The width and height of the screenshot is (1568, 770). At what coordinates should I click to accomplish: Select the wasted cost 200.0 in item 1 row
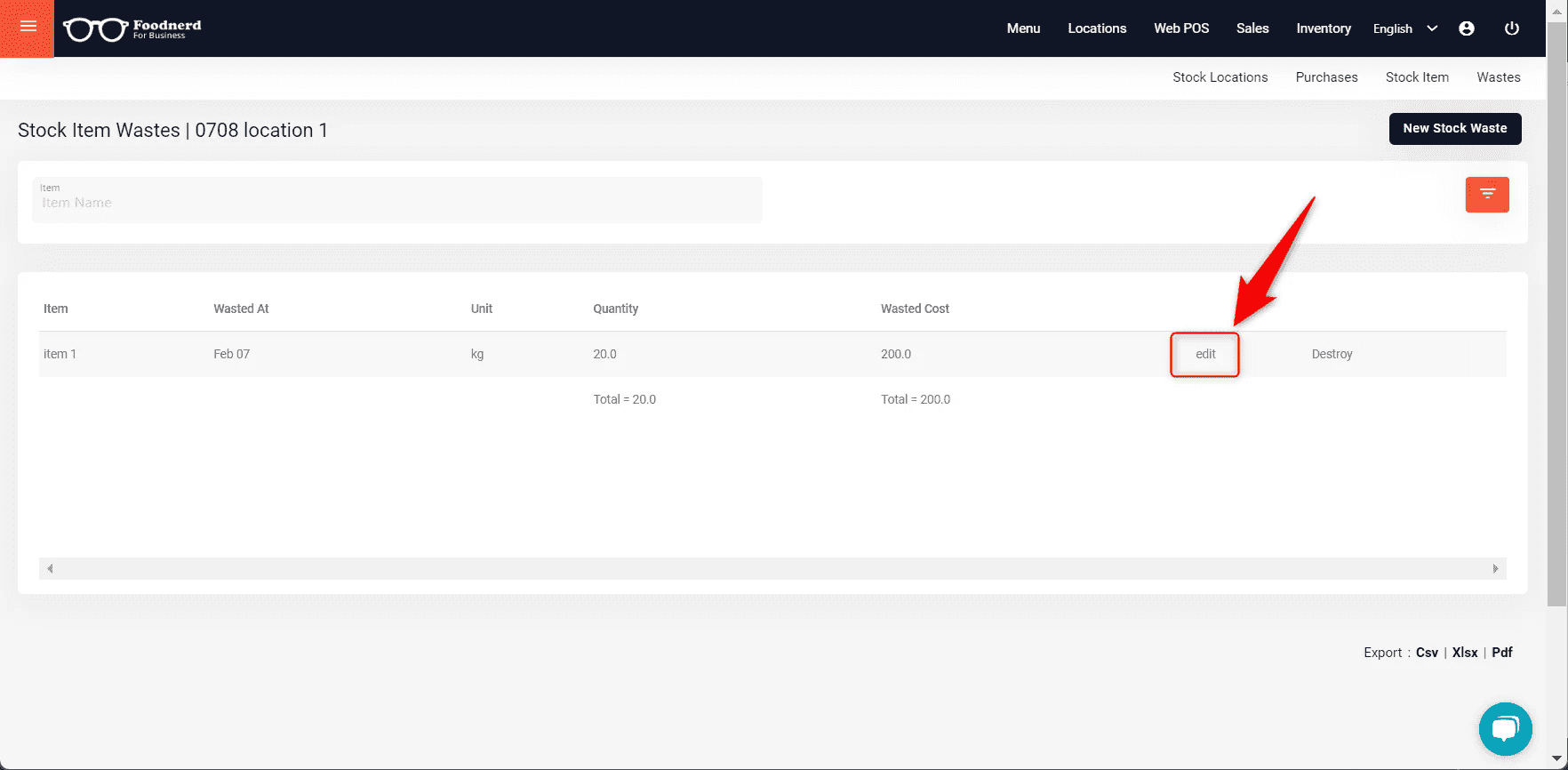click(x=896, y=354)
